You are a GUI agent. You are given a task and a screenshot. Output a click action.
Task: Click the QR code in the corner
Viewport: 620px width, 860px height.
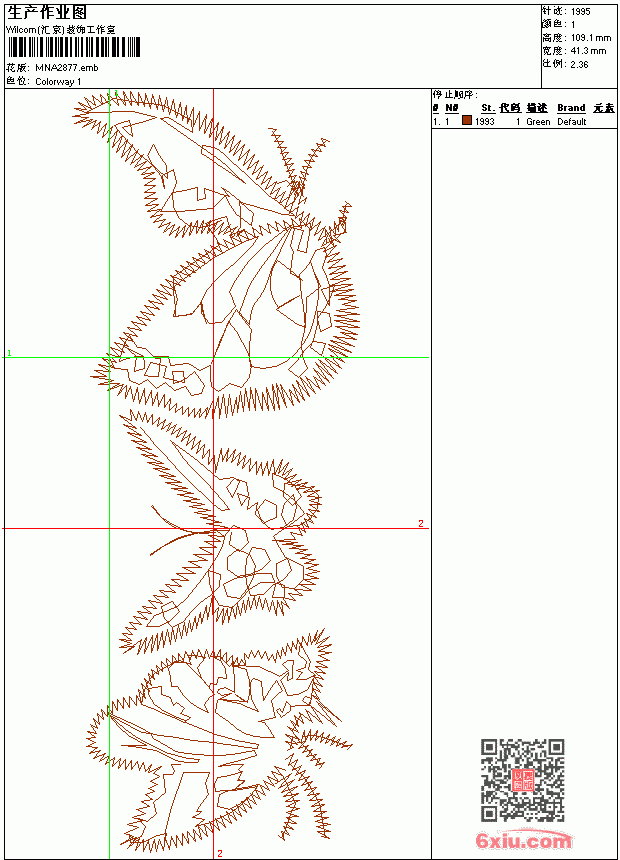pyautogui.click(x=523, y=780)
